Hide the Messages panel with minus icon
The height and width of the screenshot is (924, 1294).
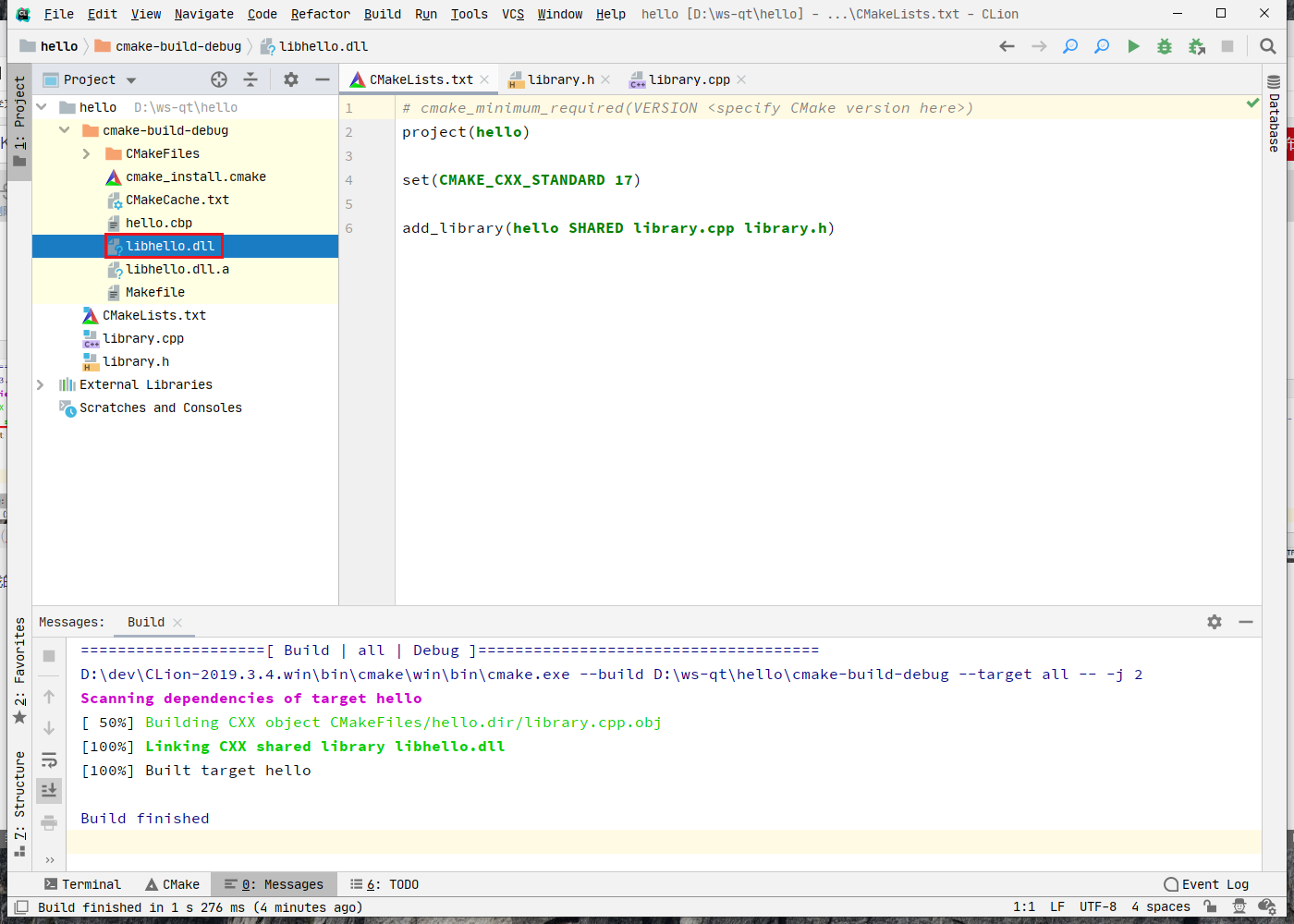click(x=1246, y=622)
